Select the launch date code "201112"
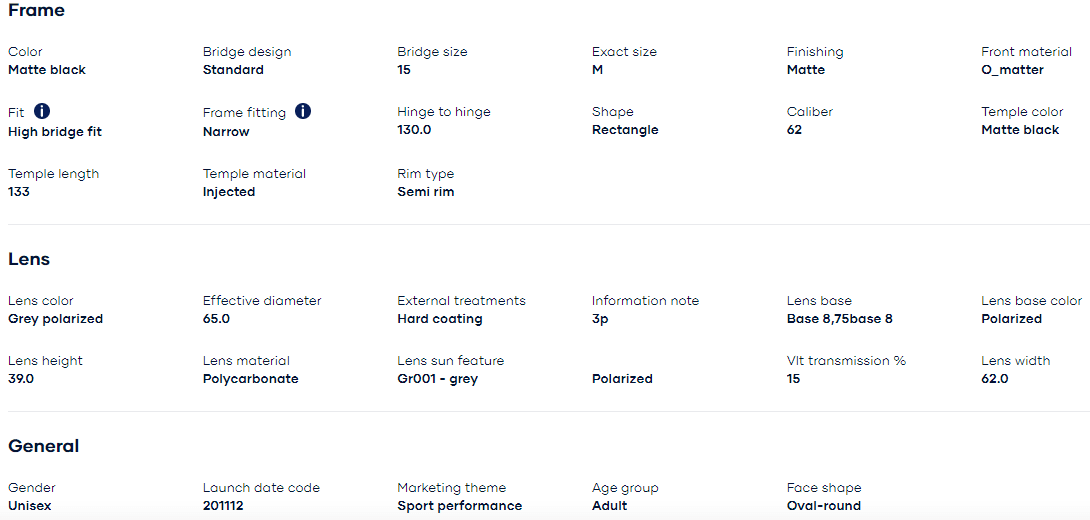The height and width of the screenshot is (520, 1090). coord(223,506)
